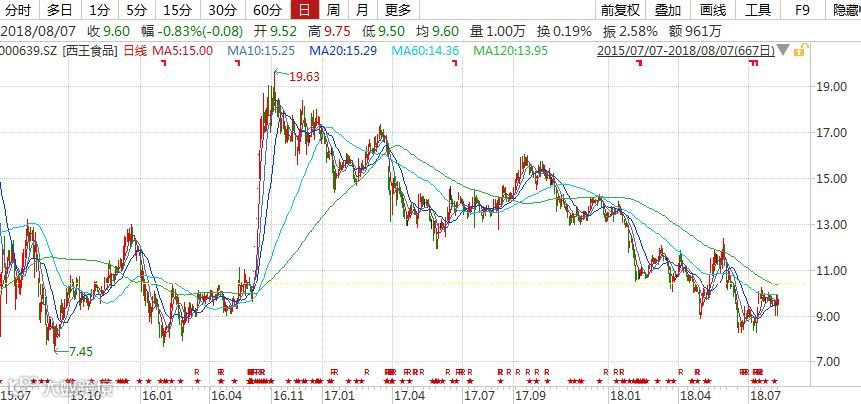Click the 均 9.60 average value
The width and height of the screenshot is (861, 404).
click(x=438, y=31)
